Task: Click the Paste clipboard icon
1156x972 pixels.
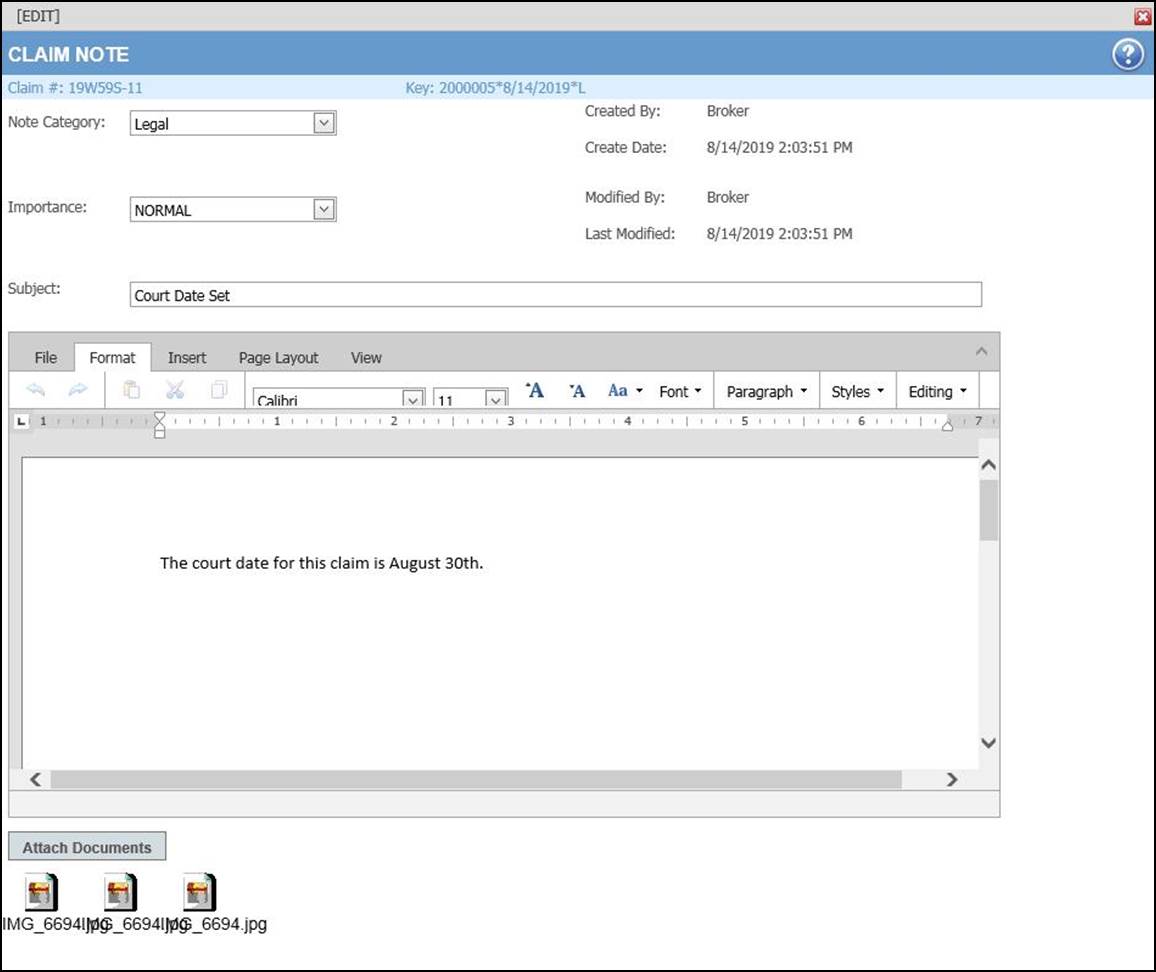Action: pyautogui.click(x=132, y=391)
